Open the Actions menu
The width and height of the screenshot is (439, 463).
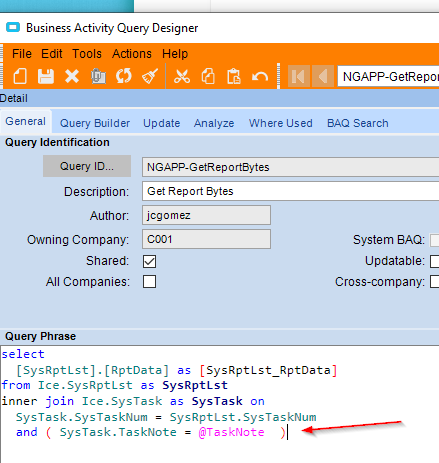(132, 54)
